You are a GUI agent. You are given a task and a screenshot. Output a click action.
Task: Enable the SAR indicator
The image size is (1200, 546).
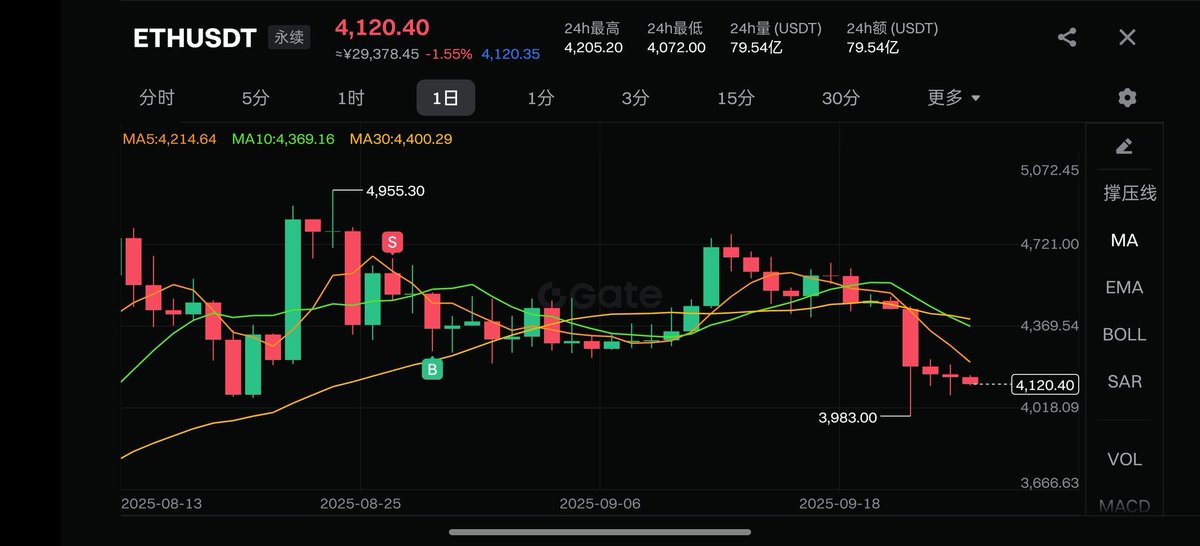pos(1124,382)
